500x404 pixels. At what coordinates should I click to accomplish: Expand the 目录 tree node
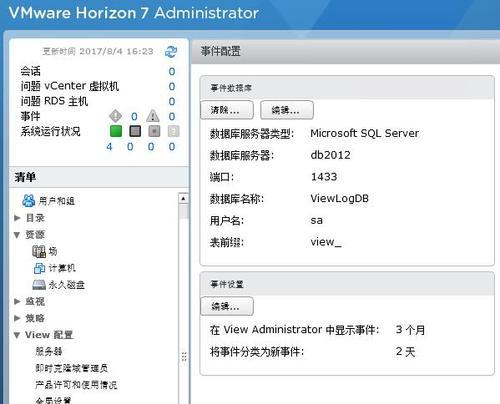(x=17, y=218)
